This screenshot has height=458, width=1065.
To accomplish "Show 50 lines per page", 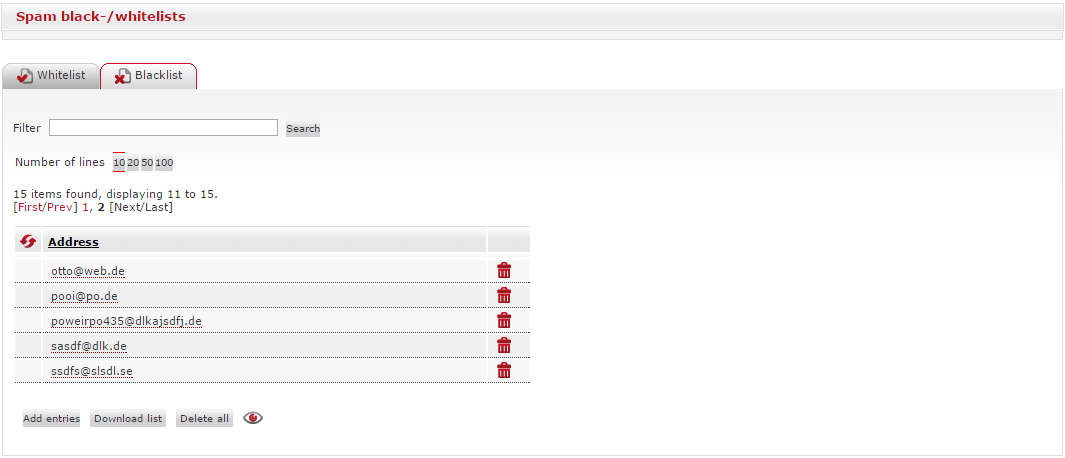I will click(147, 163).
